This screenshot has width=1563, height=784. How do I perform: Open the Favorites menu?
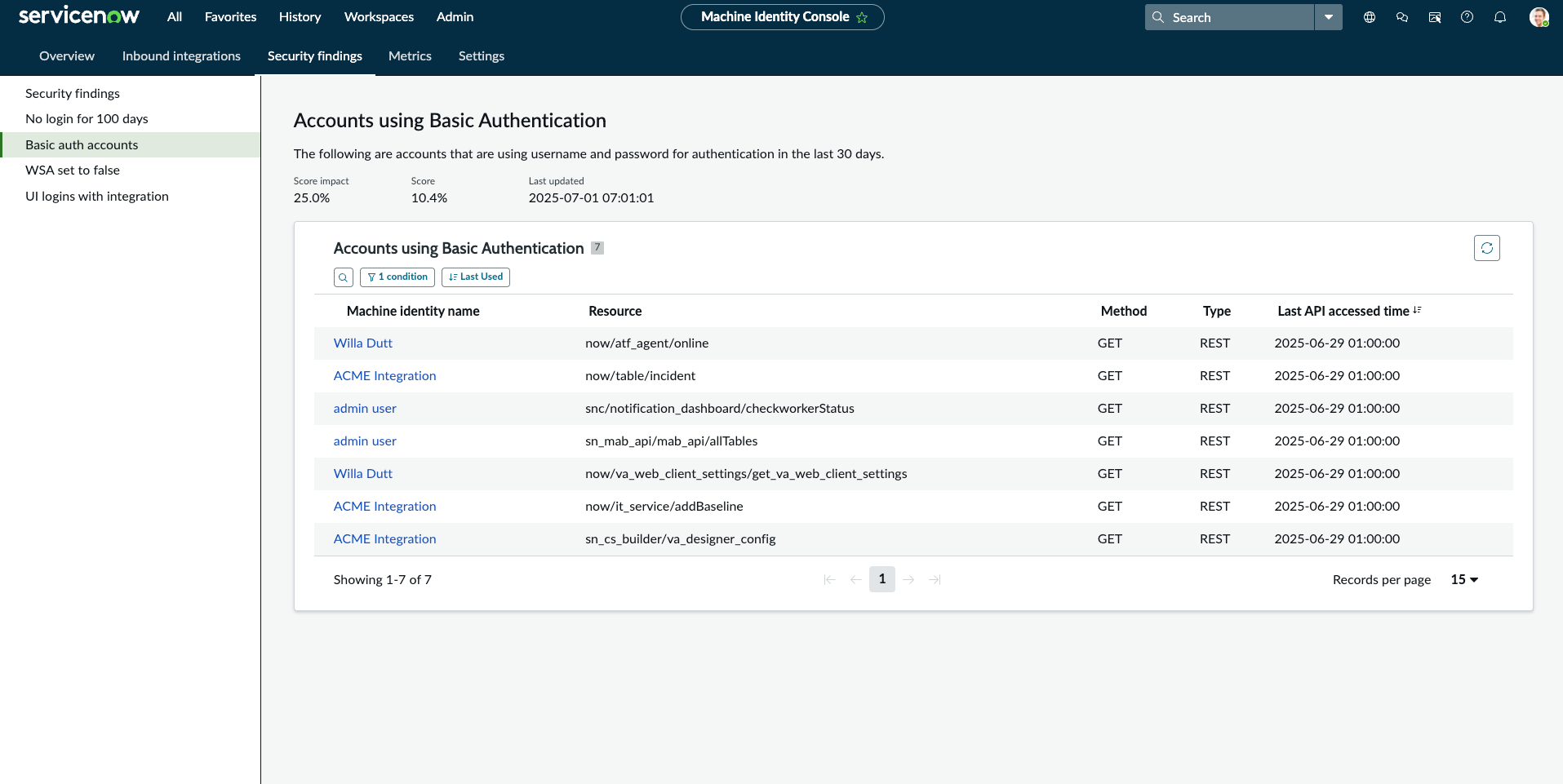pyautogui.click(x=230, y=16)
